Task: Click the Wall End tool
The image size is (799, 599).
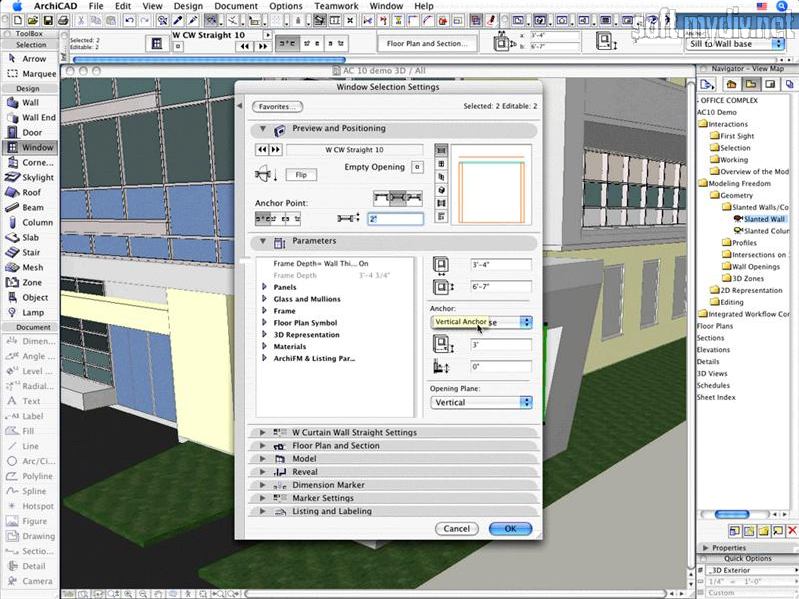Action: click(31, 118)
